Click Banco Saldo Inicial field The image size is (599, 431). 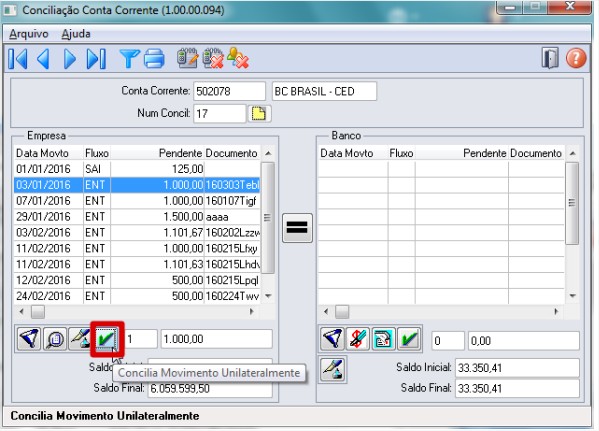tap(517, 368)
